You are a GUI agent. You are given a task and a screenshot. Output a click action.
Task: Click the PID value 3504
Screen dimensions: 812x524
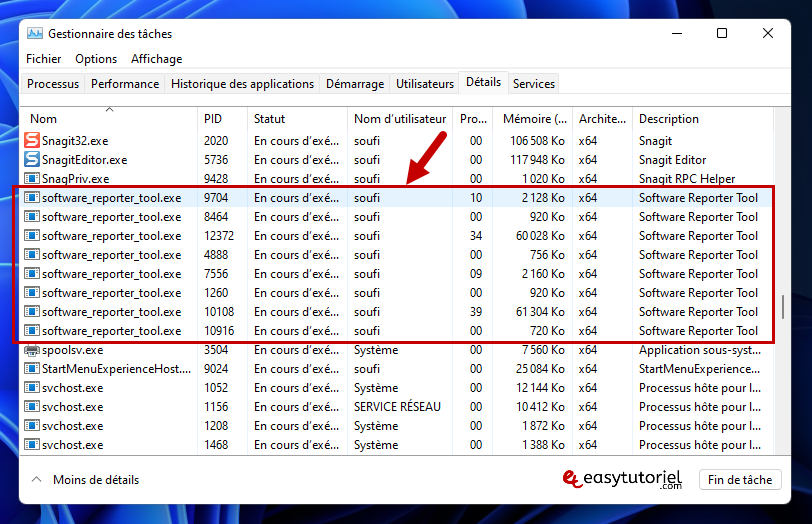(216, 350)
